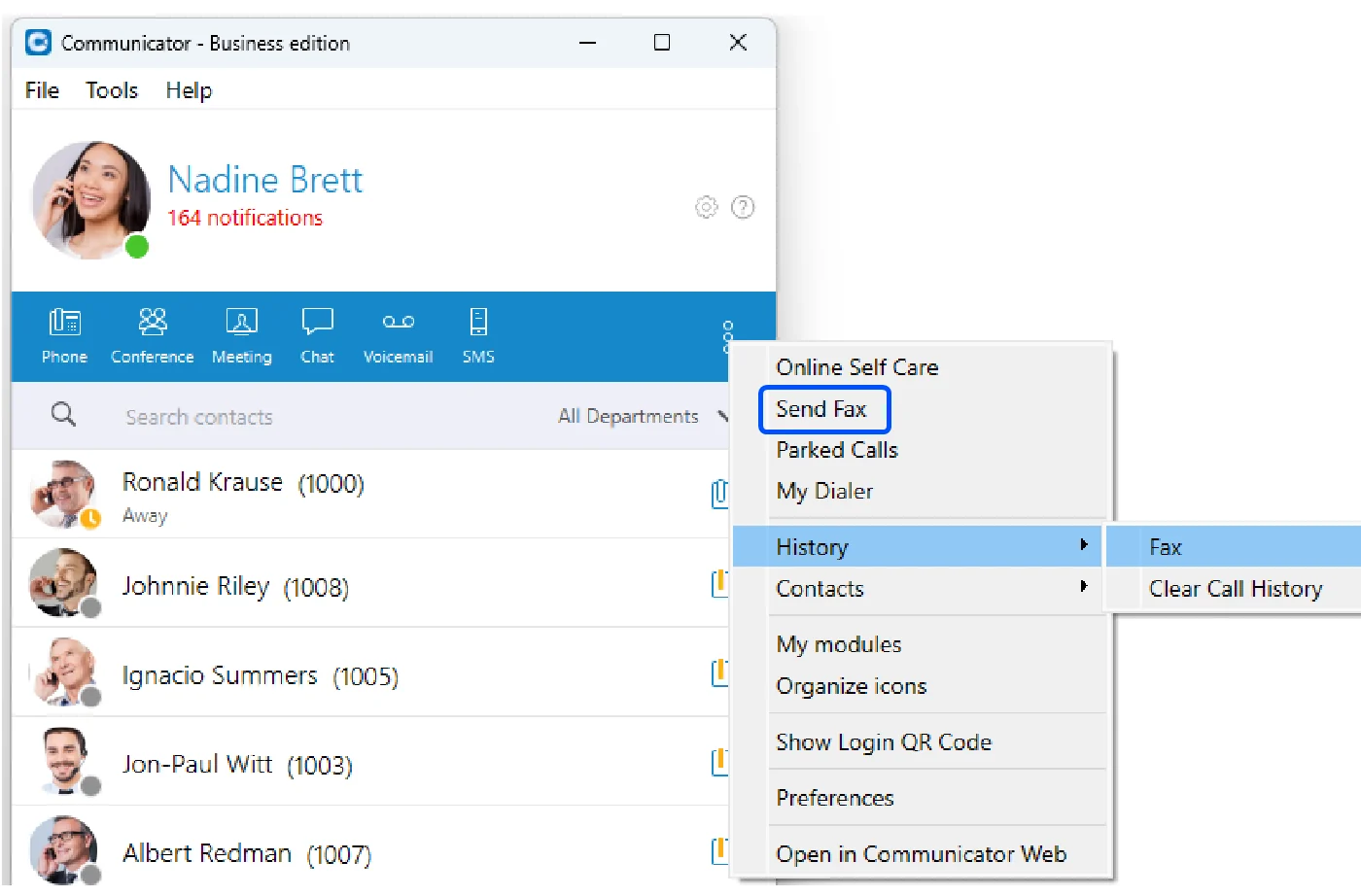Image resolution: width=1361 pixels, height=896 pixels.
Task: Select Ronald Krause contact row
Action: pos(371,494)
